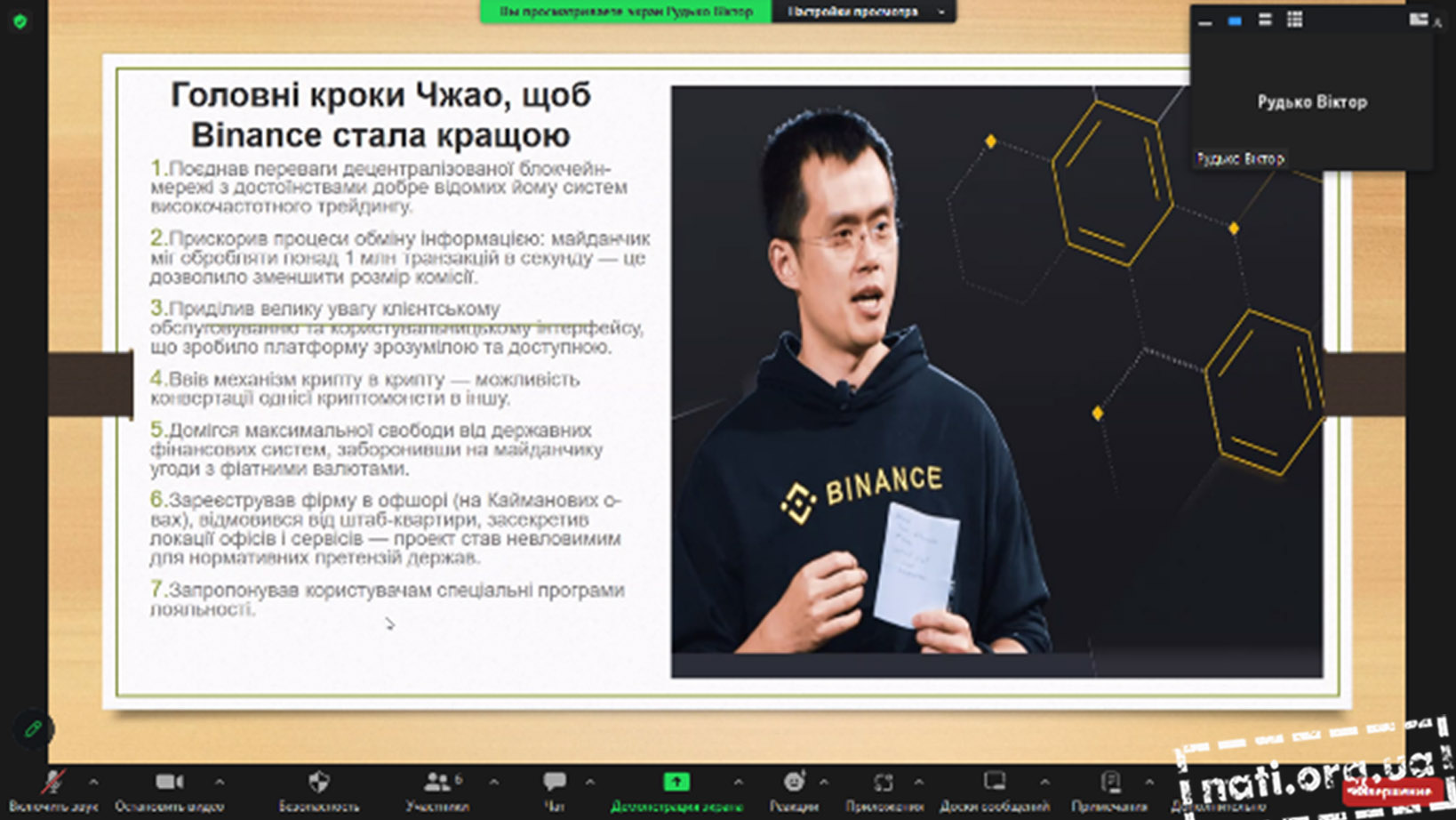This screenshot has width=1456, height=820.
Task: Expand audio options caret beside microphone
Action: [x=93, y=782]
